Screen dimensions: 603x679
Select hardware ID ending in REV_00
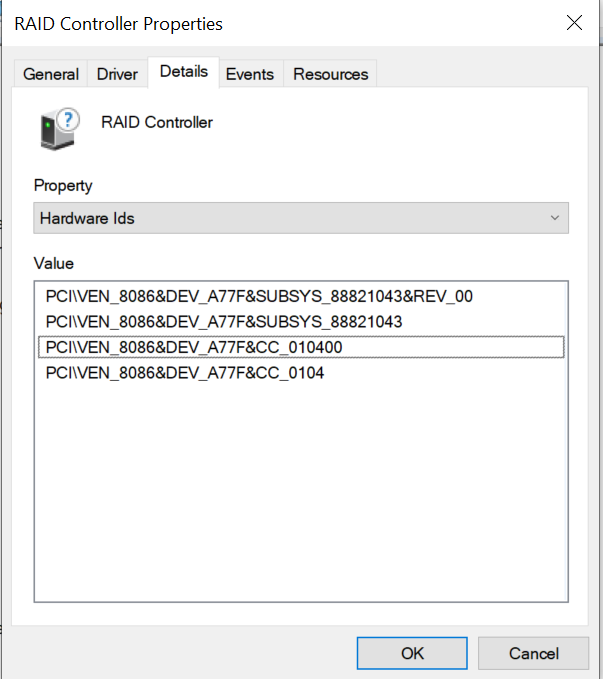(x=258, y=297)
